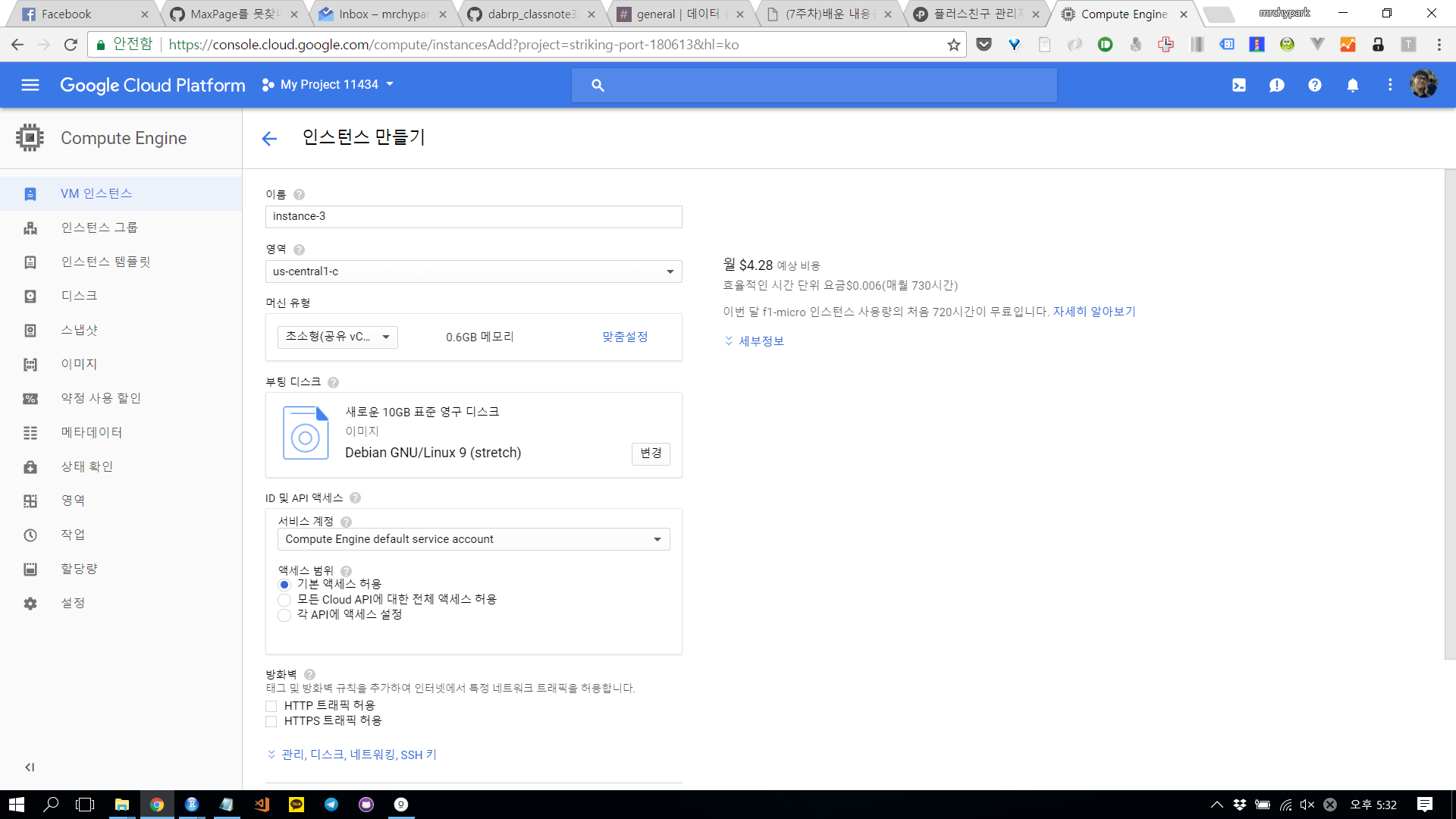Open File Explorer from the Windows taskbar

click(x=121, y=805)
